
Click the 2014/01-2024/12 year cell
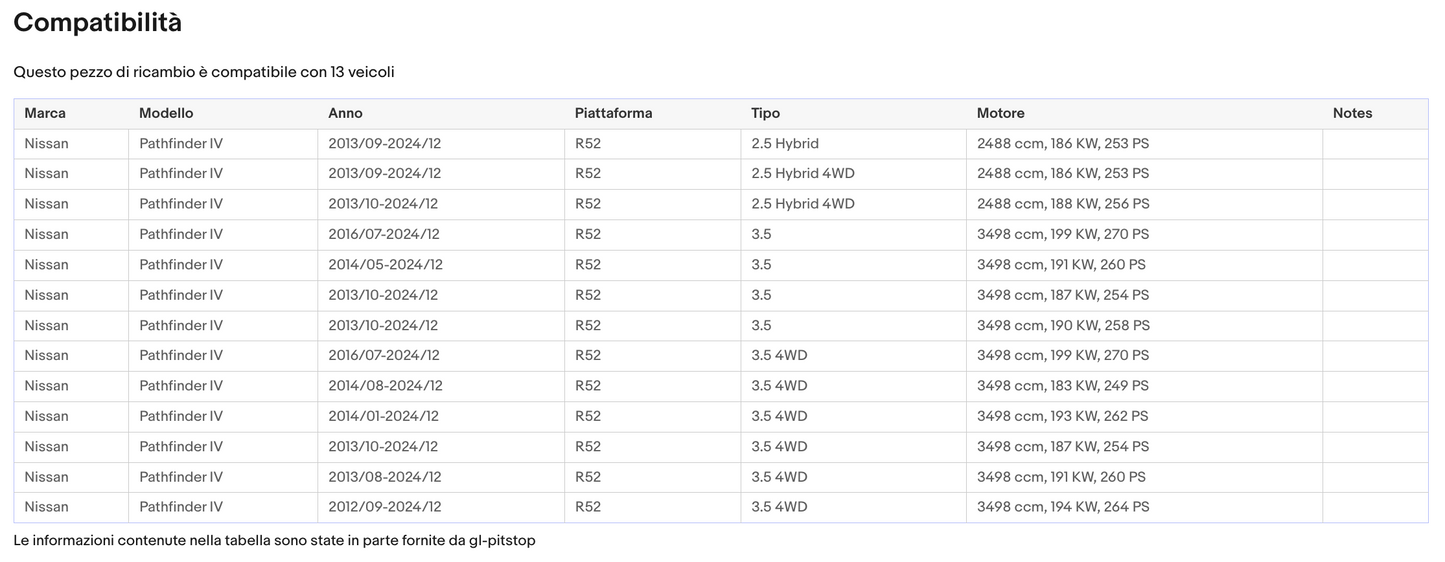tap(383, 416)
